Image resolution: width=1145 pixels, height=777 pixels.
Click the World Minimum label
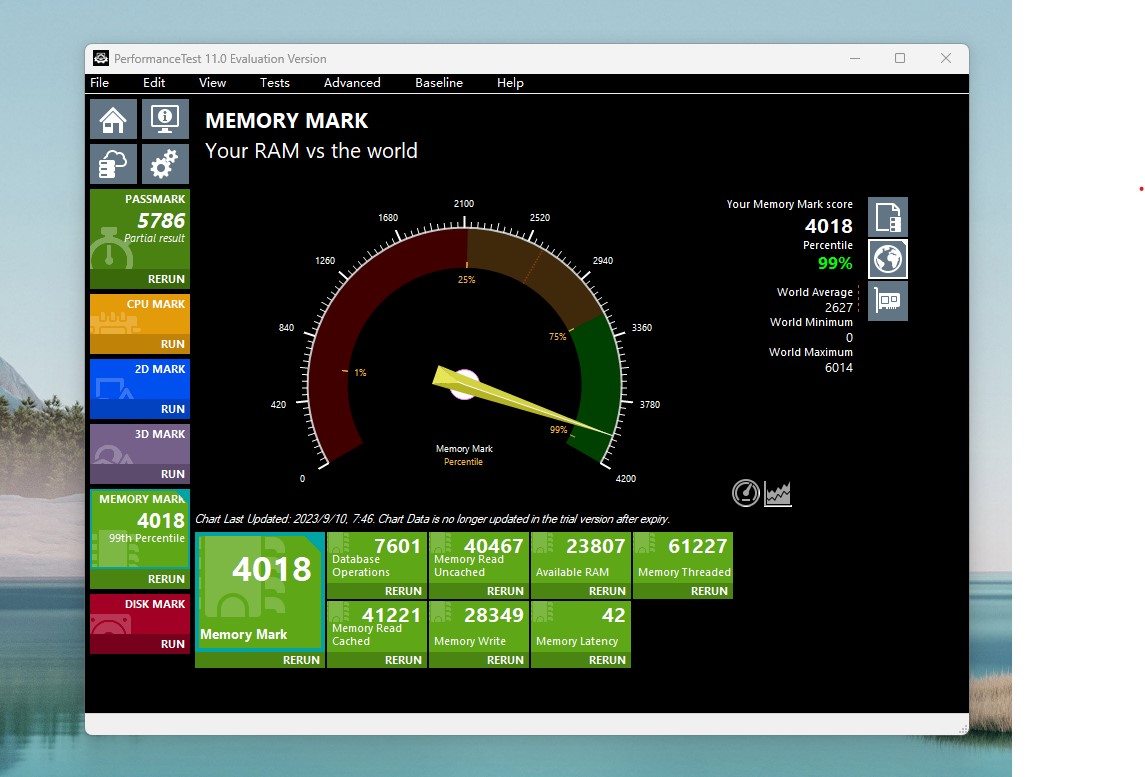point(811,322)
